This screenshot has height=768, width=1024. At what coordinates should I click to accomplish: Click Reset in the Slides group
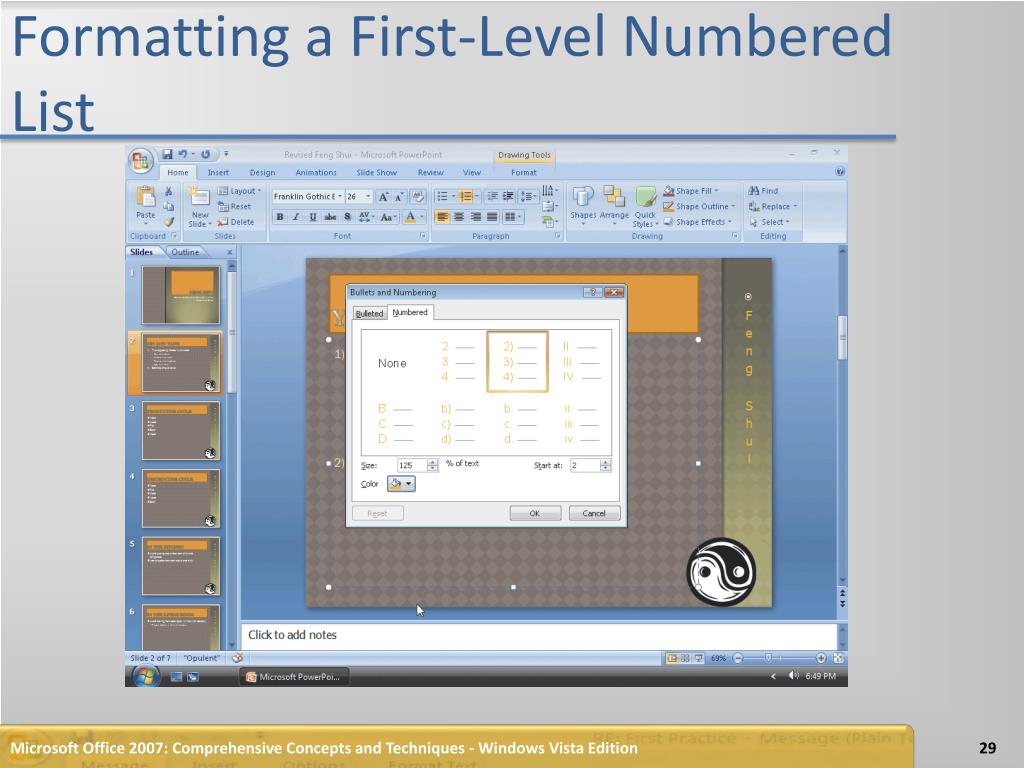[x=234, y=206]
